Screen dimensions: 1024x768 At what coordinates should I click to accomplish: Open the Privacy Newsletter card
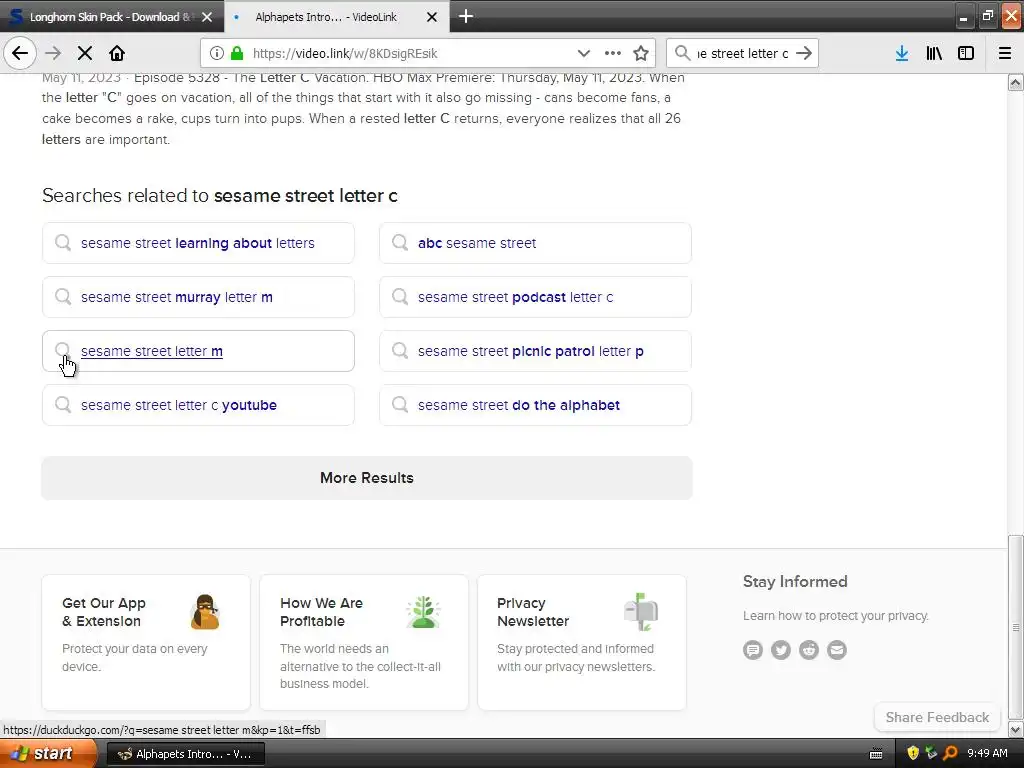(582, 642)
